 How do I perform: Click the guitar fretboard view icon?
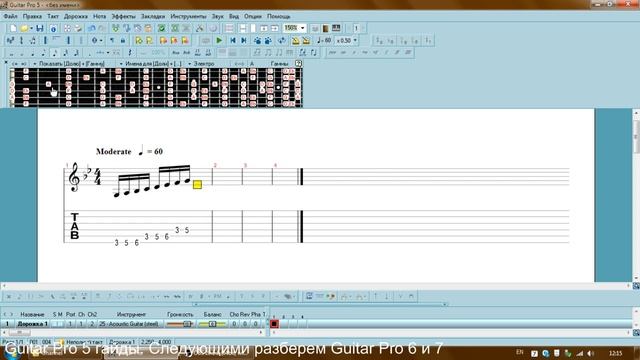tap(325, 28)
